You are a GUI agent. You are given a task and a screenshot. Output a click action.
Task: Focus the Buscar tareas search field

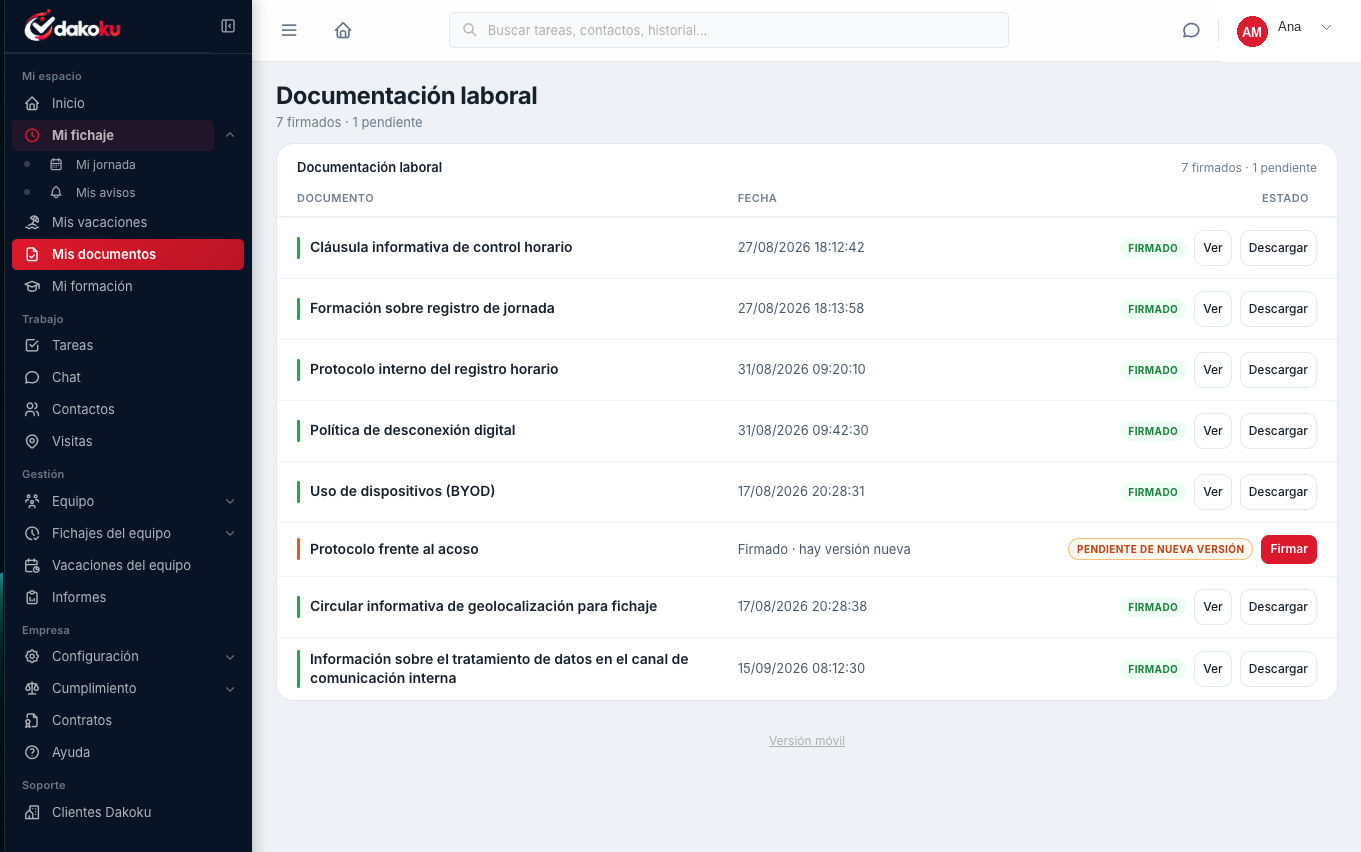729,30
